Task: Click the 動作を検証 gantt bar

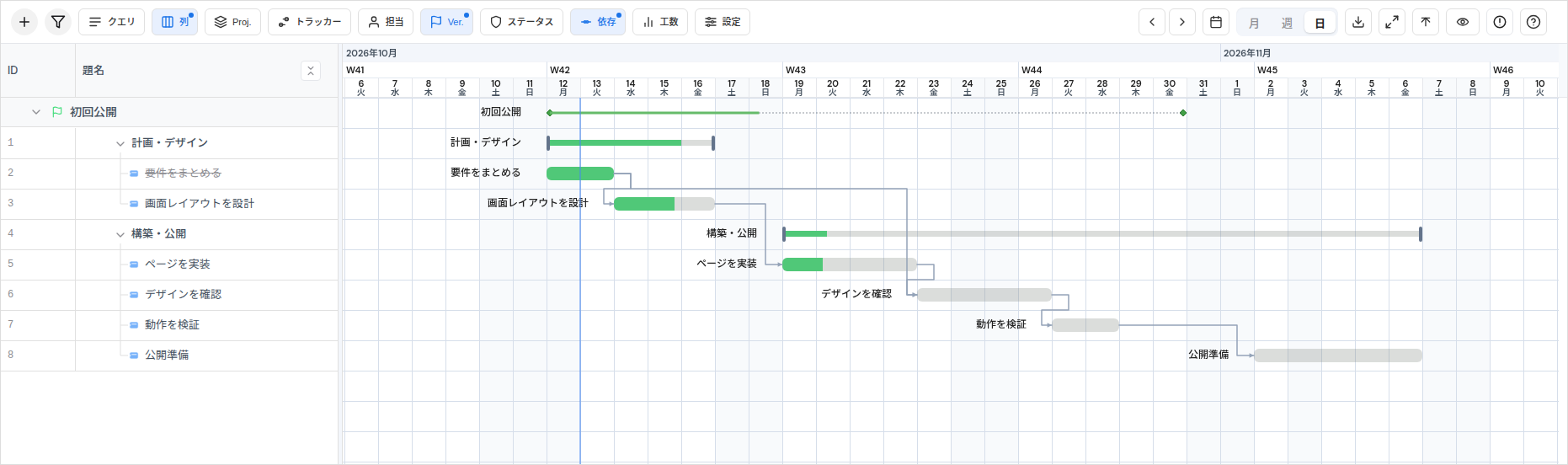Action: coord(1085,325)
